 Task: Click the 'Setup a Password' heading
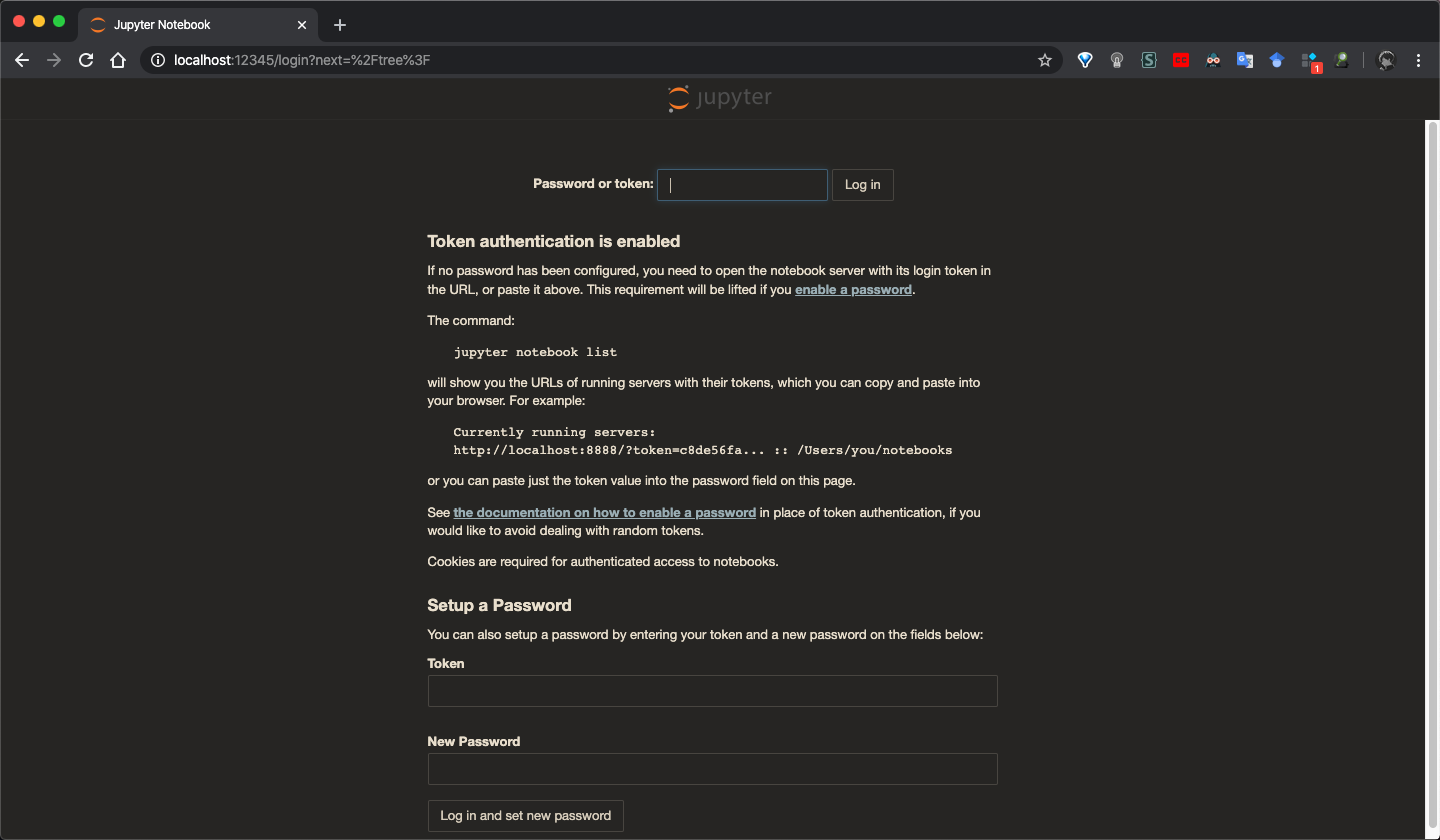(x=499, y=605)
